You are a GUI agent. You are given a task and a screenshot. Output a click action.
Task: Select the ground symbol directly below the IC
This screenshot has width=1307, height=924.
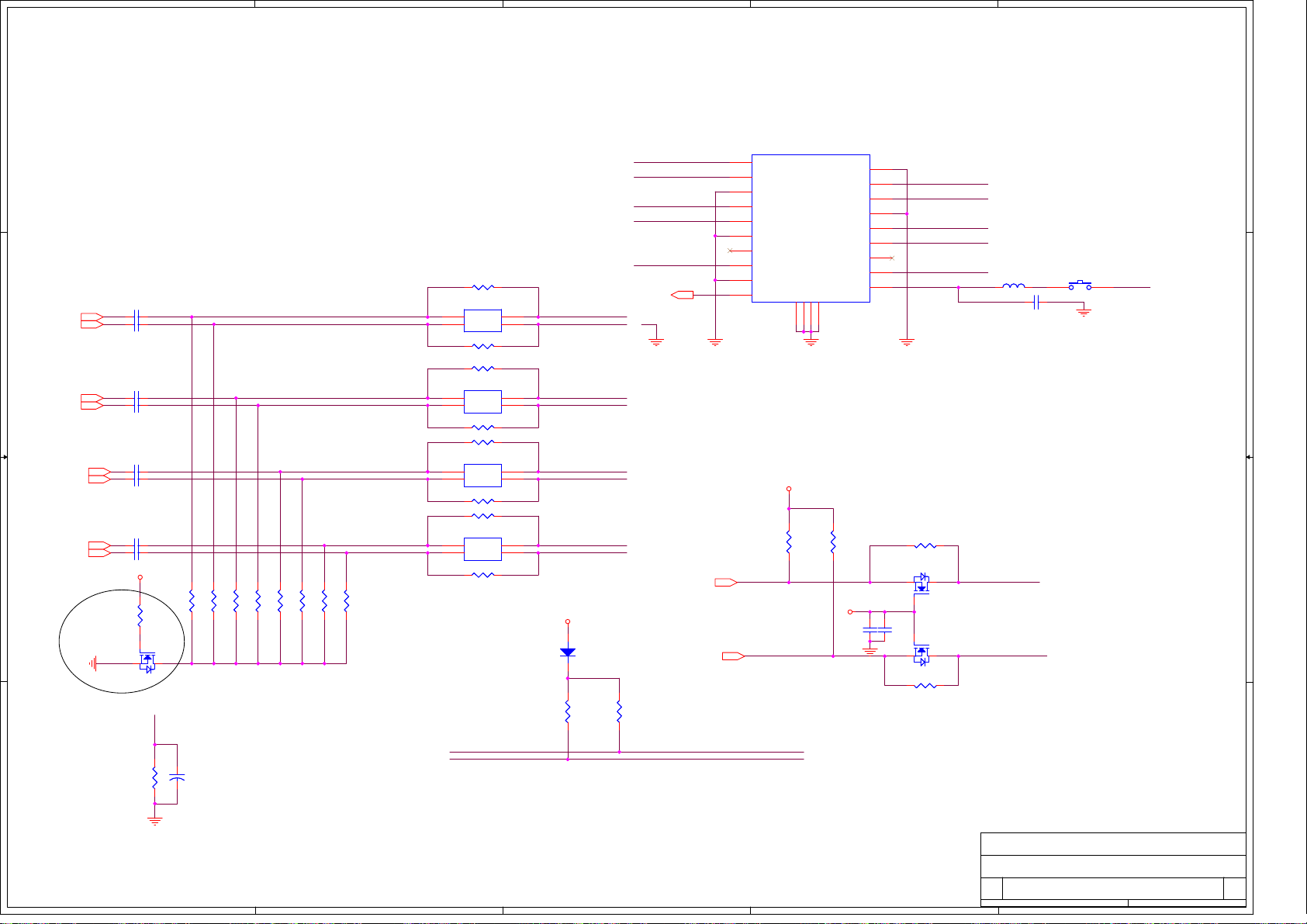coord(811,341)
